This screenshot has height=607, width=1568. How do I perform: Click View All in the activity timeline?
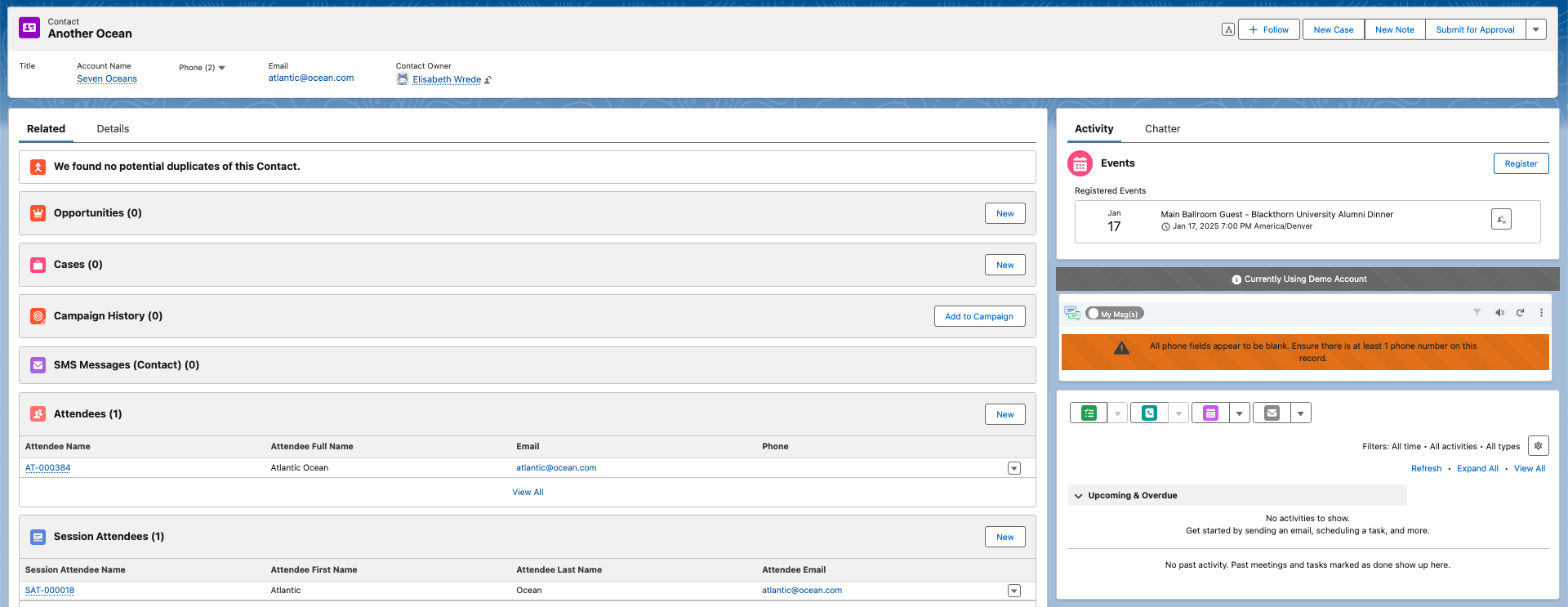1530,469
